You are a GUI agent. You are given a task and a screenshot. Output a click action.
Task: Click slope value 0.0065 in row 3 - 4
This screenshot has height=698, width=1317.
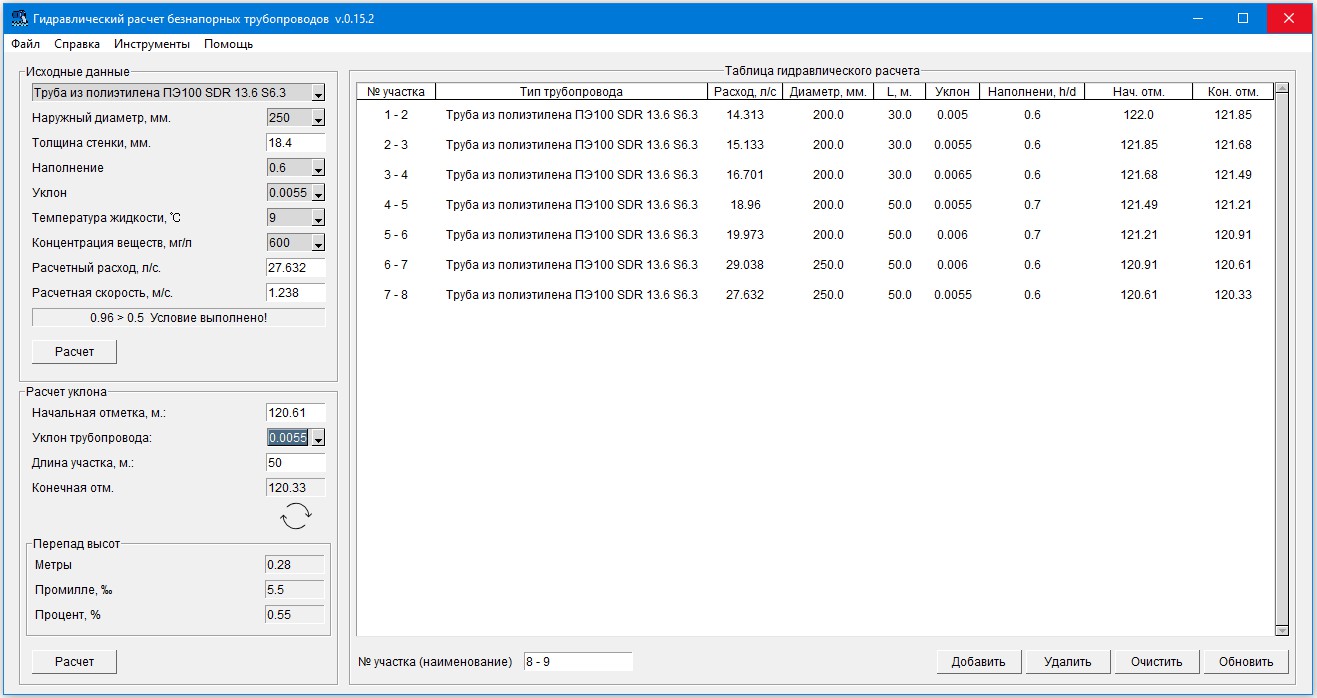click(x=953, y=175)
